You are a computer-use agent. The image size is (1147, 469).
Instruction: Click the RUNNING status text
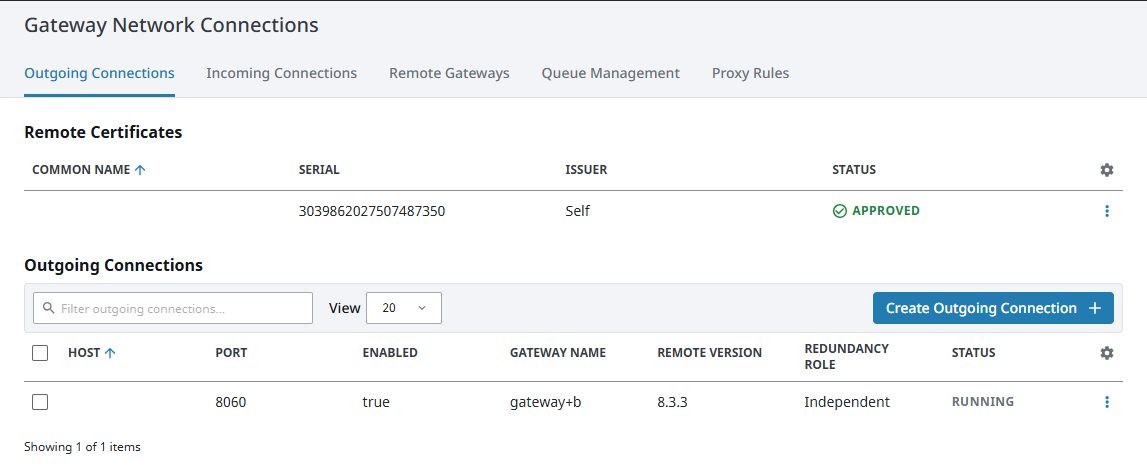982,402
